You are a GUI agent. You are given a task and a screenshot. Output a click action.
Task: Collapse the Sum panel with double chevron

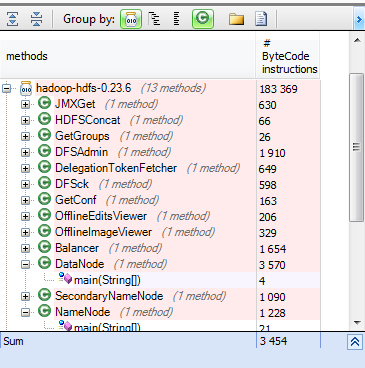click(x=355, y=342)
